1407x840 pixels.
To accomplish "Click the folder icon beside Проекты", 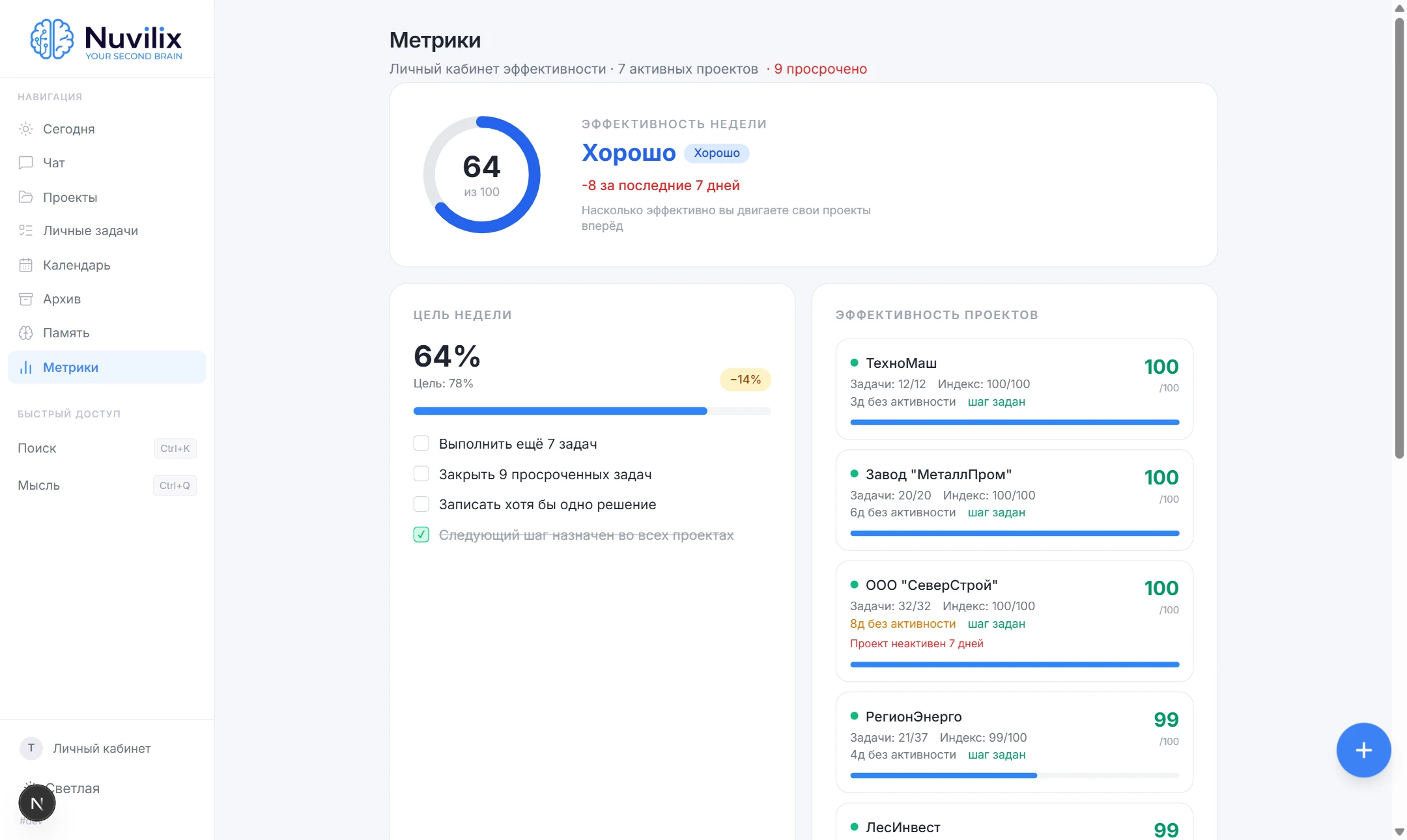I will point(25,197).
